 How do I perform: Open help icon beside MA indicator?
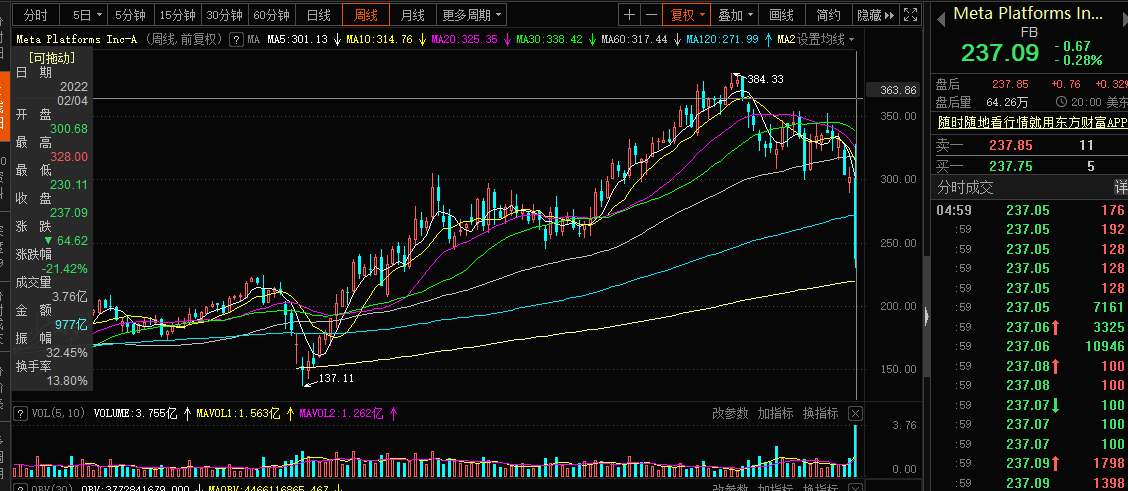click(235, 40)
